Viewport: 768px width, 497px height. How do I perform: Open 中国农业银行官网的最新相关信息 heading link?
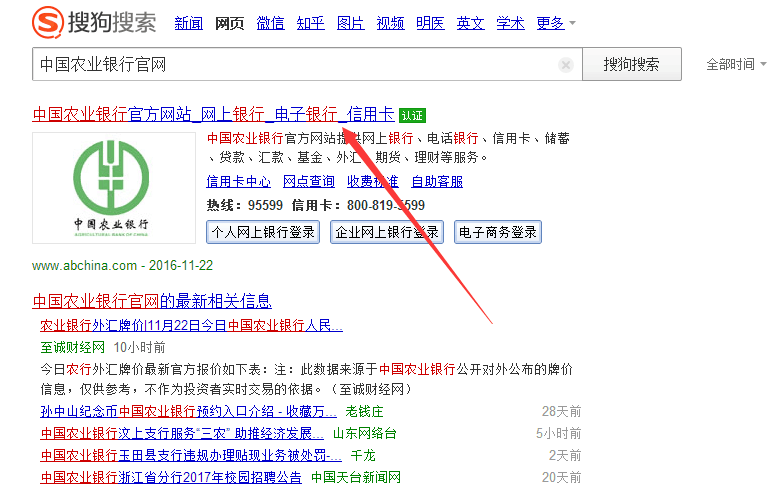pos(152,301)
